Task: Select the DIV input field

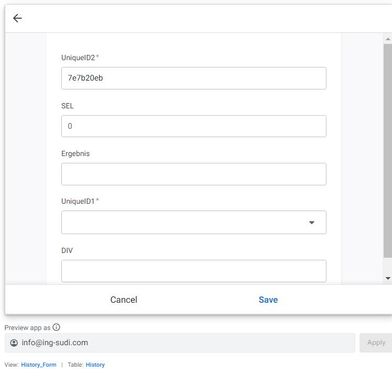Action: tap(194, 271)
